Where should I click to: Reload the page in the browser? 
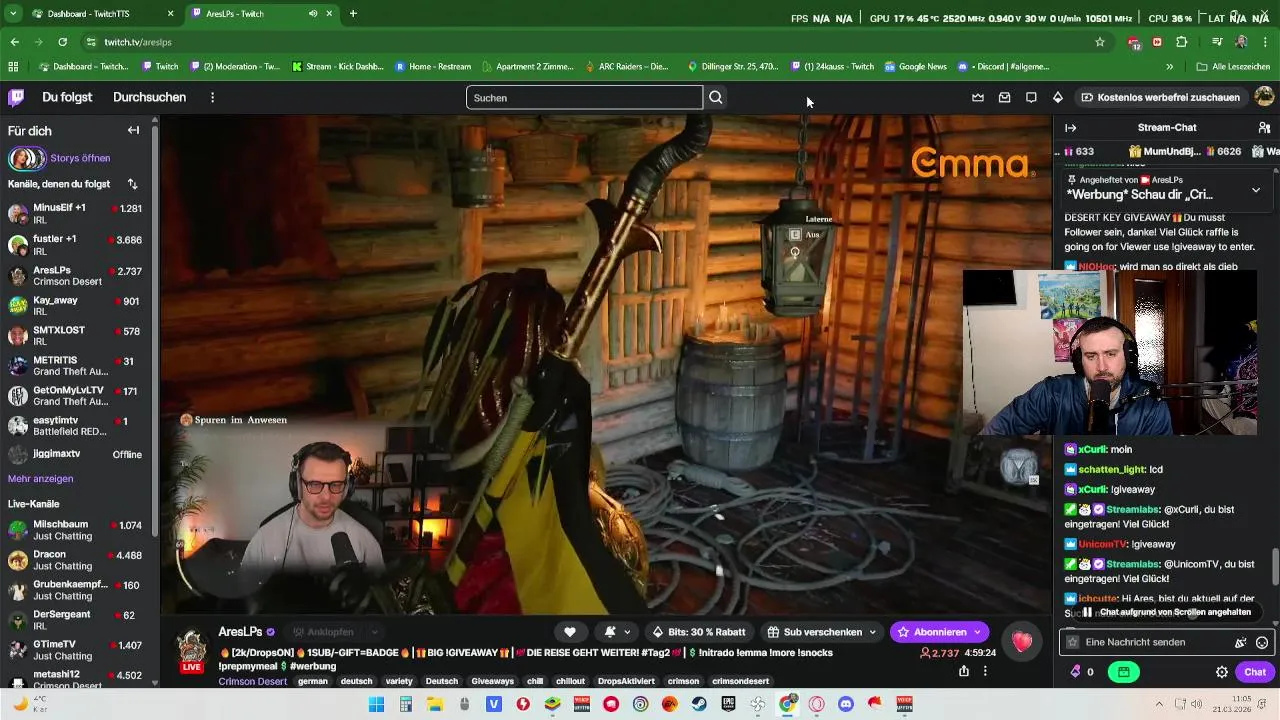[x=62, y=42]
